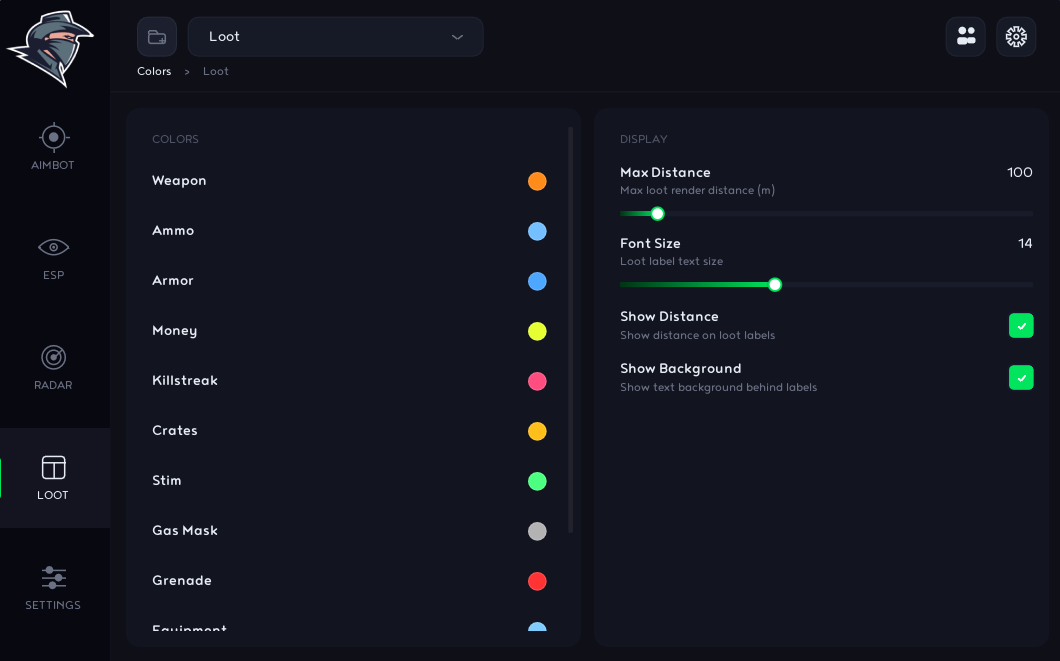Open the Settings sliders icon

(53, 578)
